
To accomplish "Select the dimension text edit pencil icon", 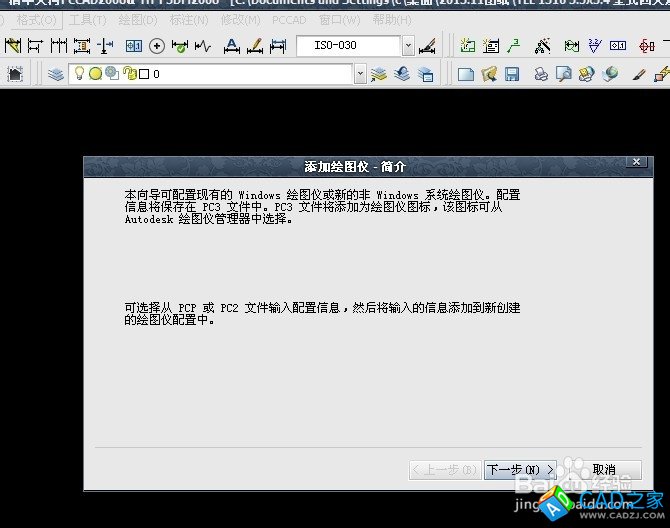I will 254,46.
